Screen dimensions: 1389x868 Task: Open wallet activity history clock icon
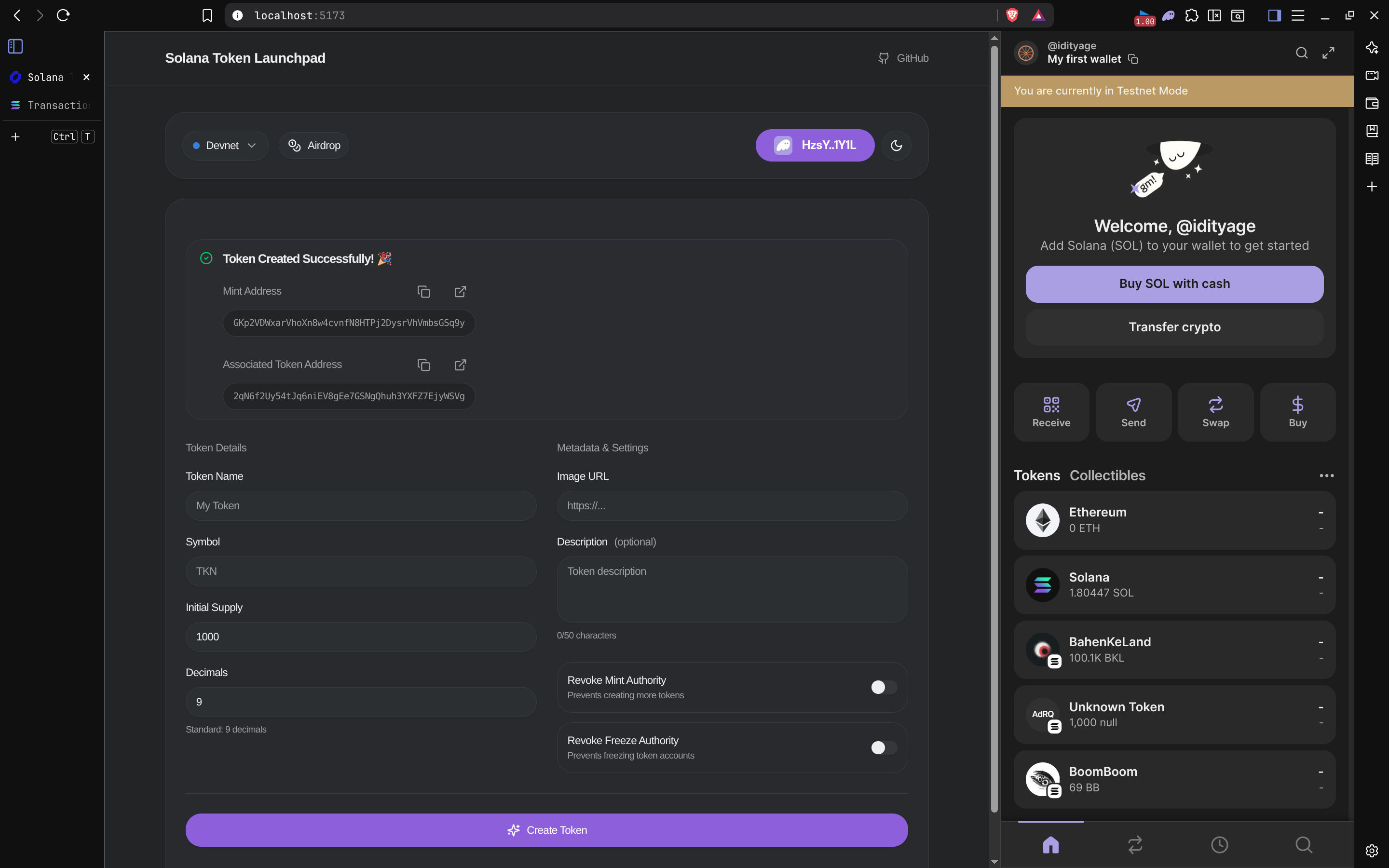pos(1219,844)
